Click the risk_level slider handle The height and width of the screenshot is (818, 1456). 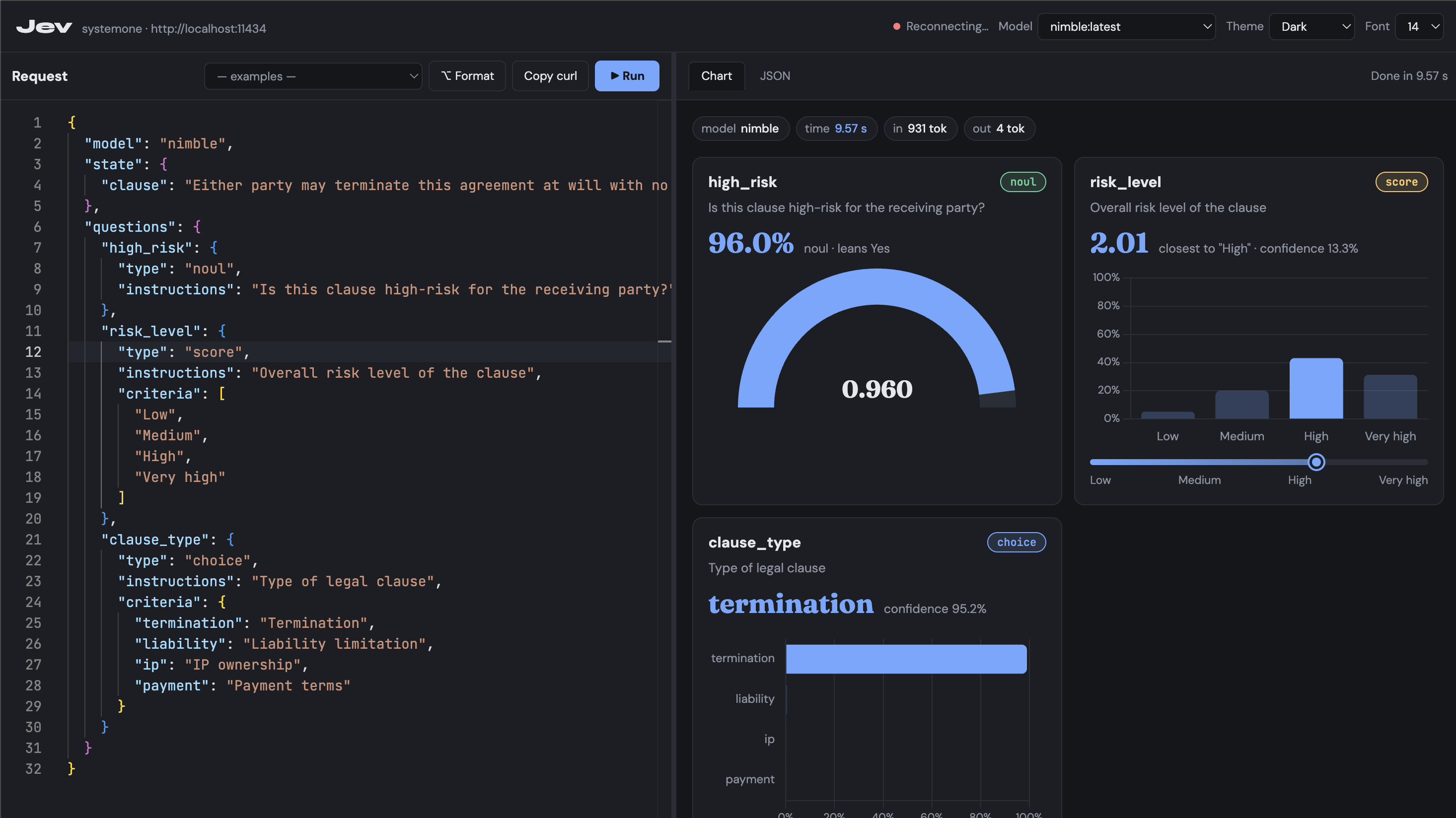click(x=1316, y=462)
